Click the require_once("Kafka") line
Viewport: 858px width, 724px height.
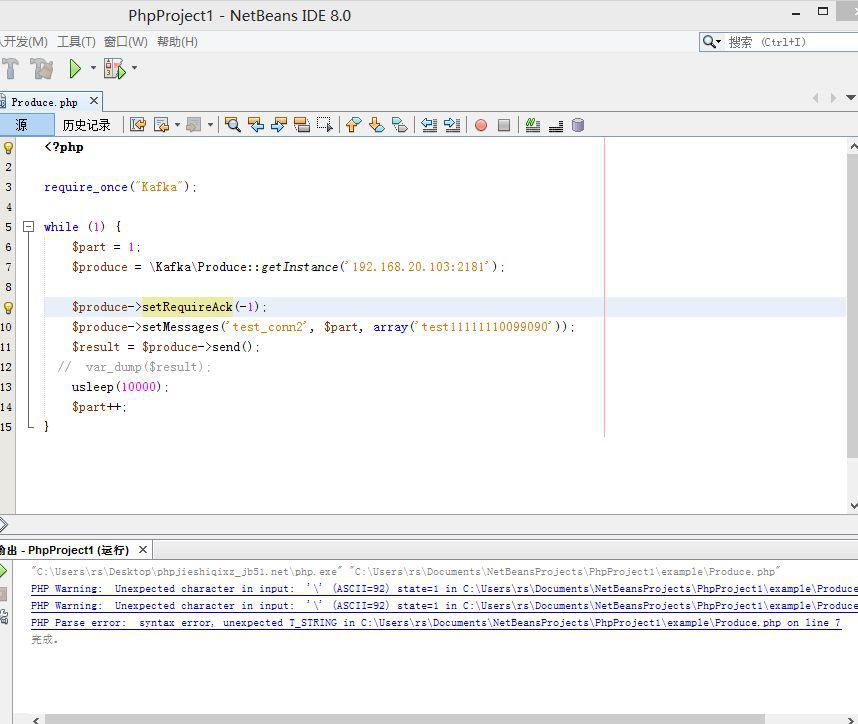click(120, 187)
